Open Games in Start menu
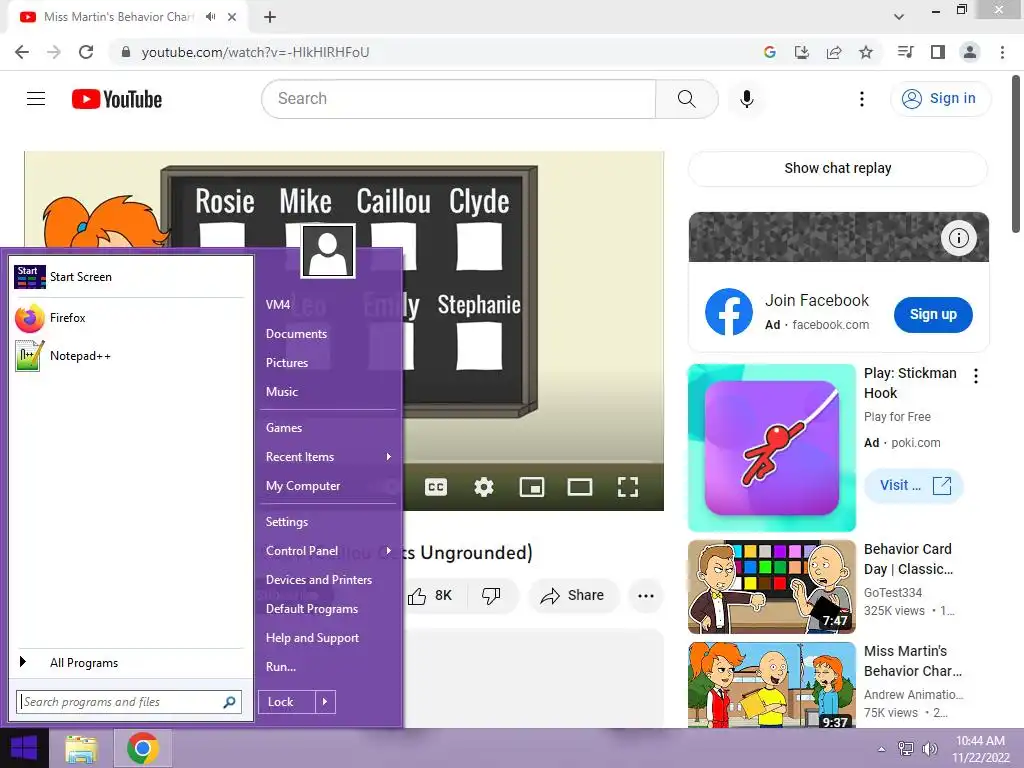 (283, 428)
